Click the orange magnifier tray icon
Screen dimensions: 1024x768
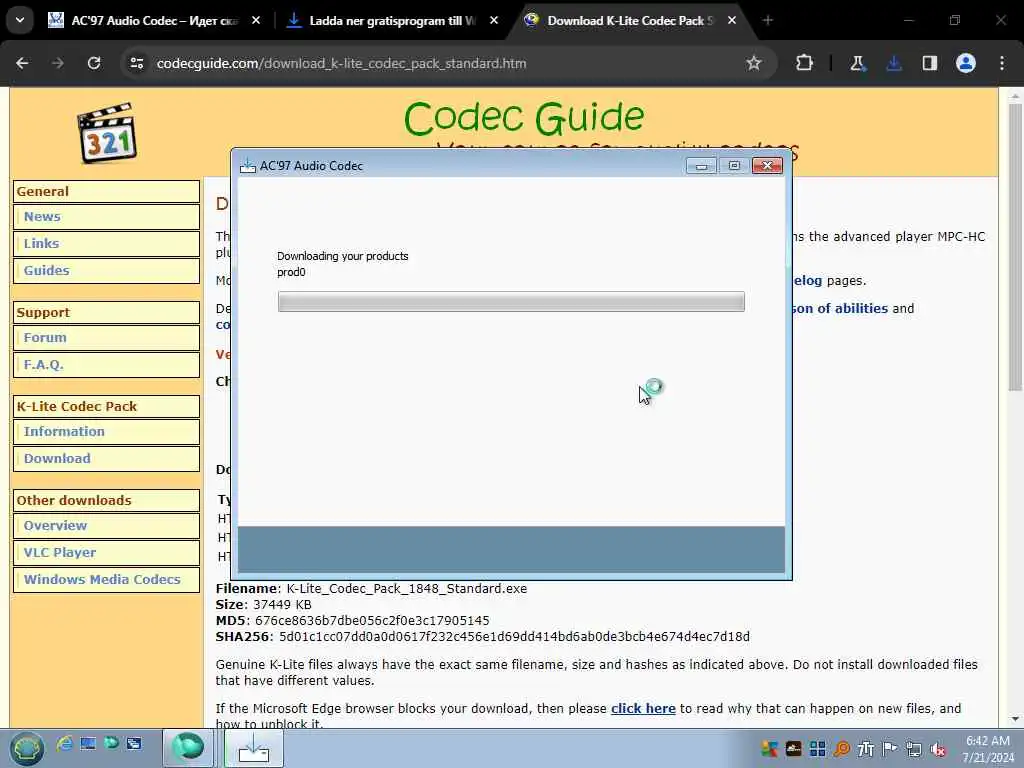[842, 748]
